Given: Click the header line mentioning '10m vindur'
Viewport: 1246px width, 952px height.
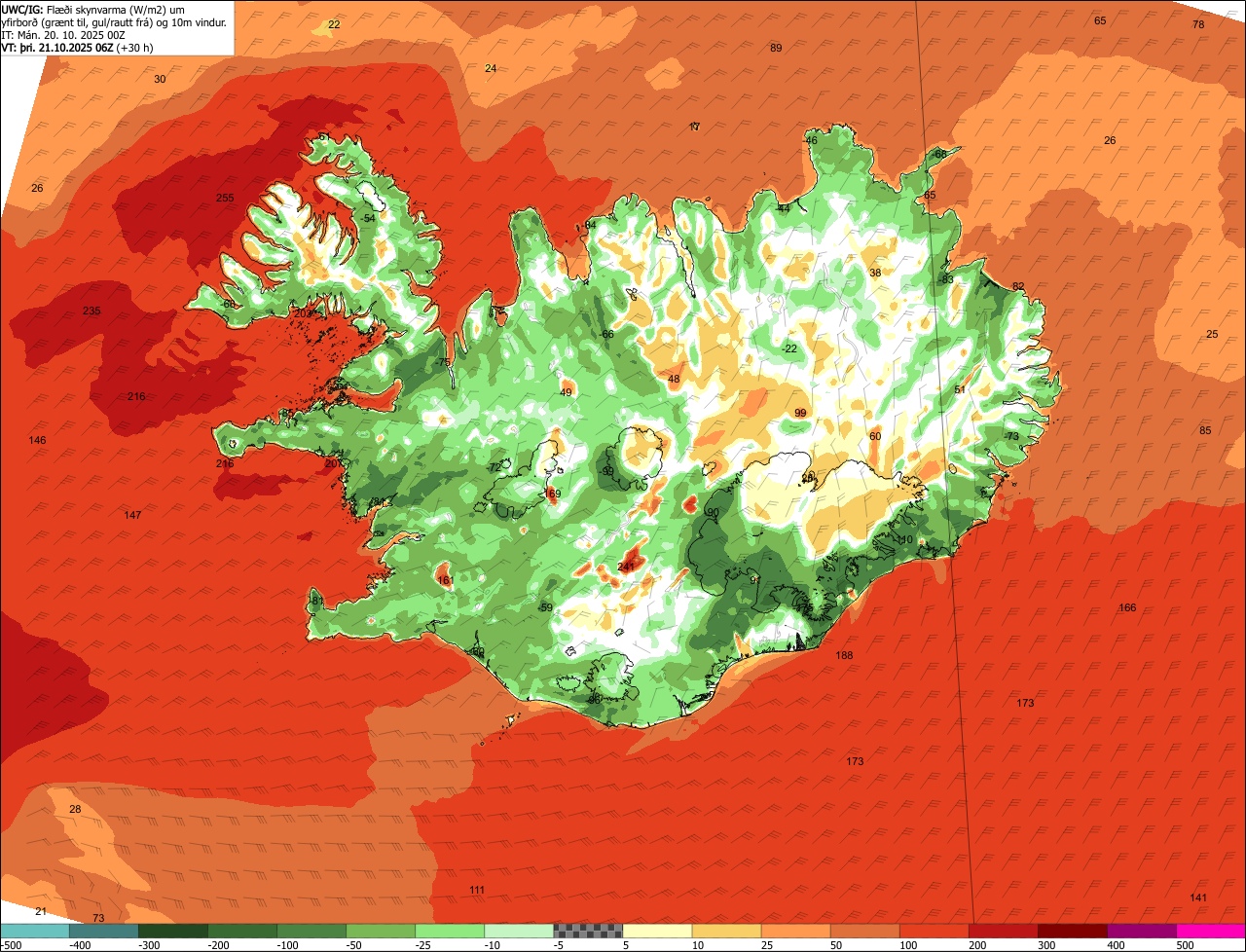Looking at the screenshot, I should pyautogui.click(x=114, y=21).
